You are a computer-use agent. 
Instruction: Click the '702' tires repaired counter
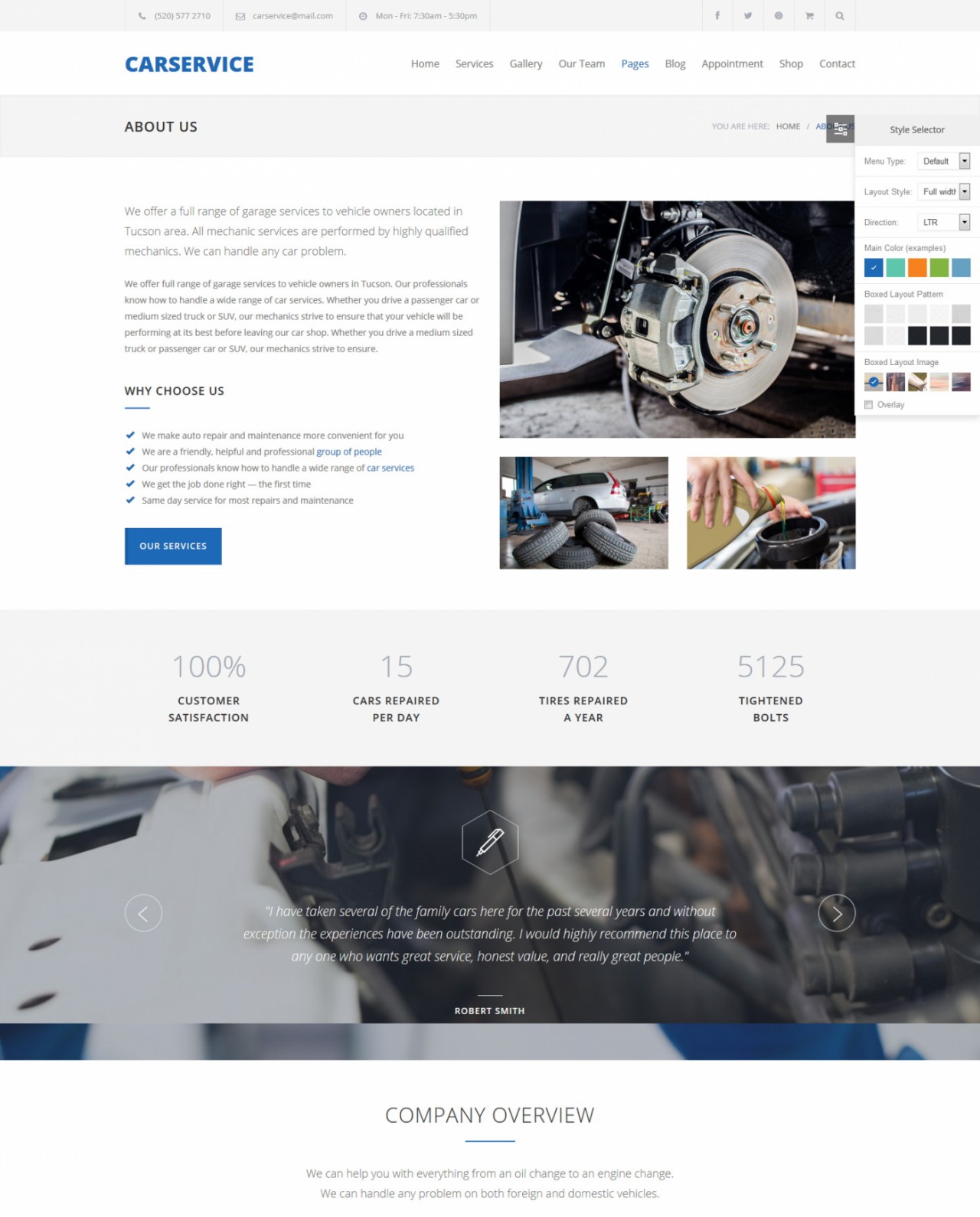pos(583,667)
